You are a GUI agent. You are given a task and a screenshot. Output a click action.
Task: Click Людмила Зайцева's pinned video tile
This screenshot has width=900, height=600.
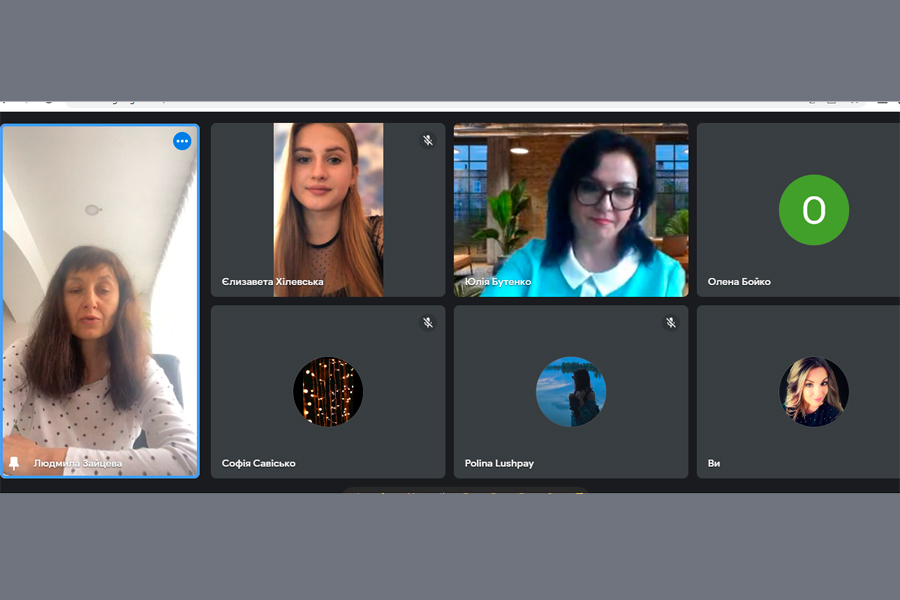point(100,301)
